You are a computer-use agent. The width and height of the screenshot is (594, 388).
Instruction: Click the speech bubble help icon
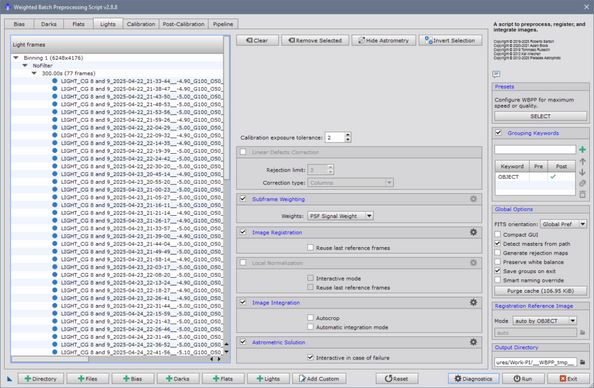pyautogui.click(x=496, y=74)
